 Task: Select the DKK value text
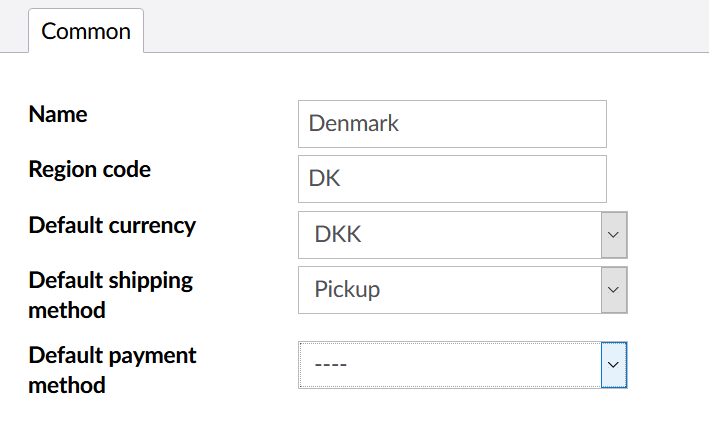(x=338, y=234)
